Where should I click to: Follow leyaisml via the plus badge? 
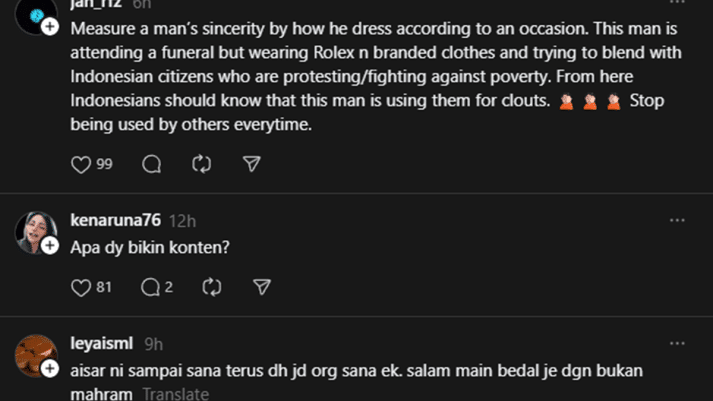[x=49, y=370]
